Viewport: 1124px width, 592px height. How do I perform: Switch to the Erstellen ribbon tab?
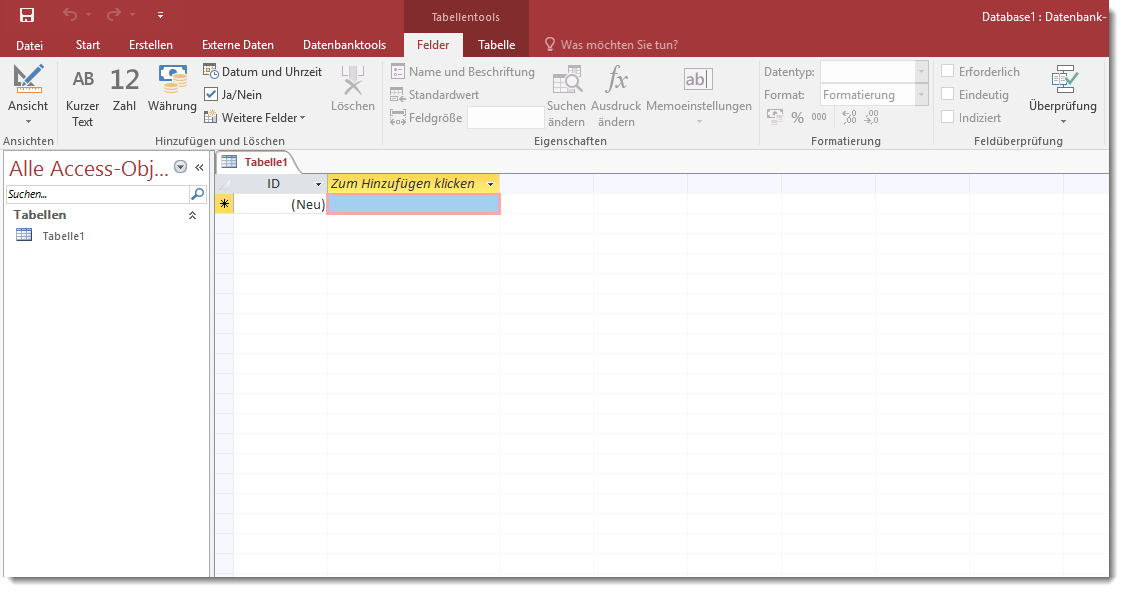tap(151, 45)
